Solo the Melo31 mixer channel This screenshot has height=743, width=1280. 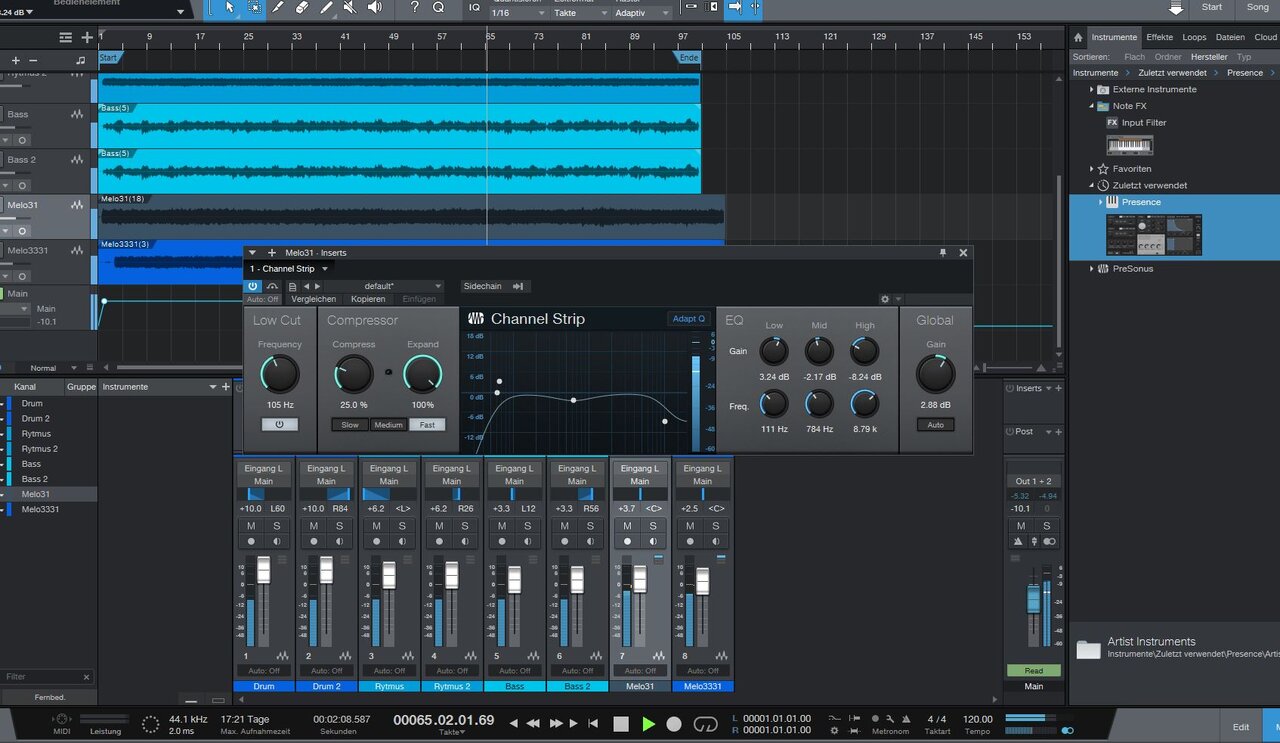click(x=652, y=526)
